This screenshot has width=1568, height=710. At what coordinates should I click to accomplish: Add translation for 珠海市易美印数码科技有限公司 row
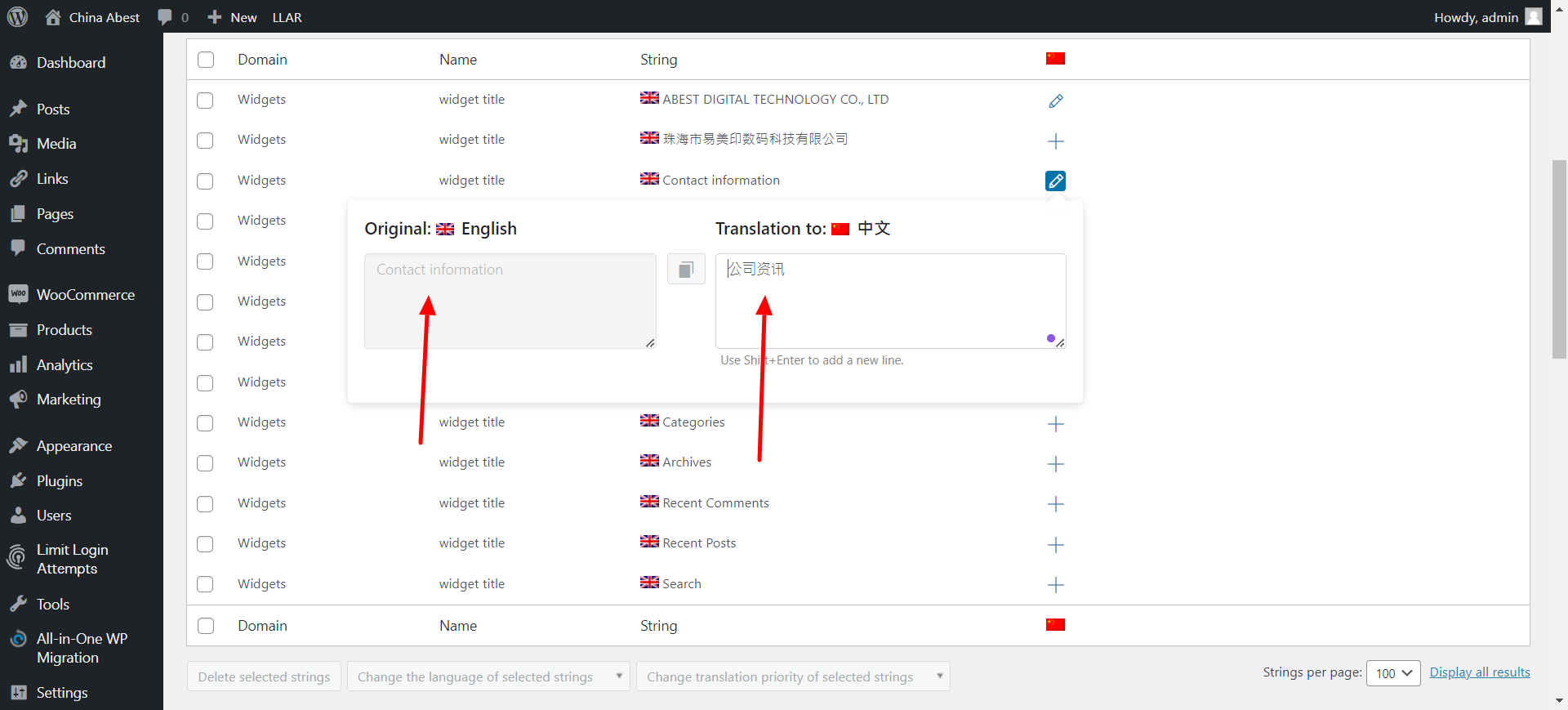[1055, 141]
